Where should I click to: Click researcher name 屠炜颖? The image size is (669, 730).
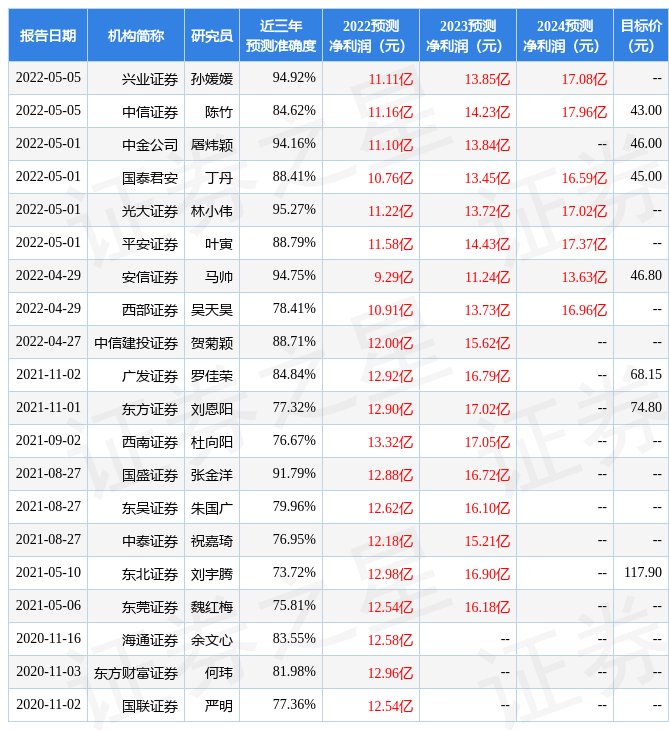212,145
